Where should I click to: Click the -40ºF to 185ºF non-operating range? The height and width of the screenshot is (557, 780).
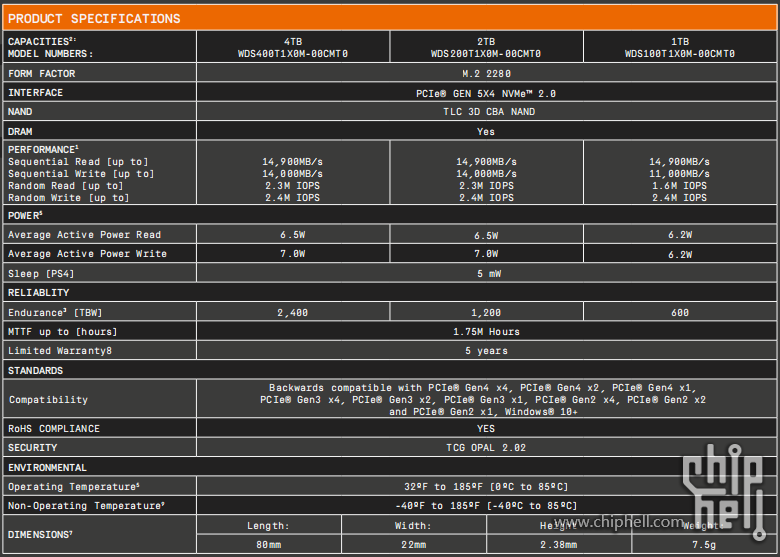(x=486, y=505)
